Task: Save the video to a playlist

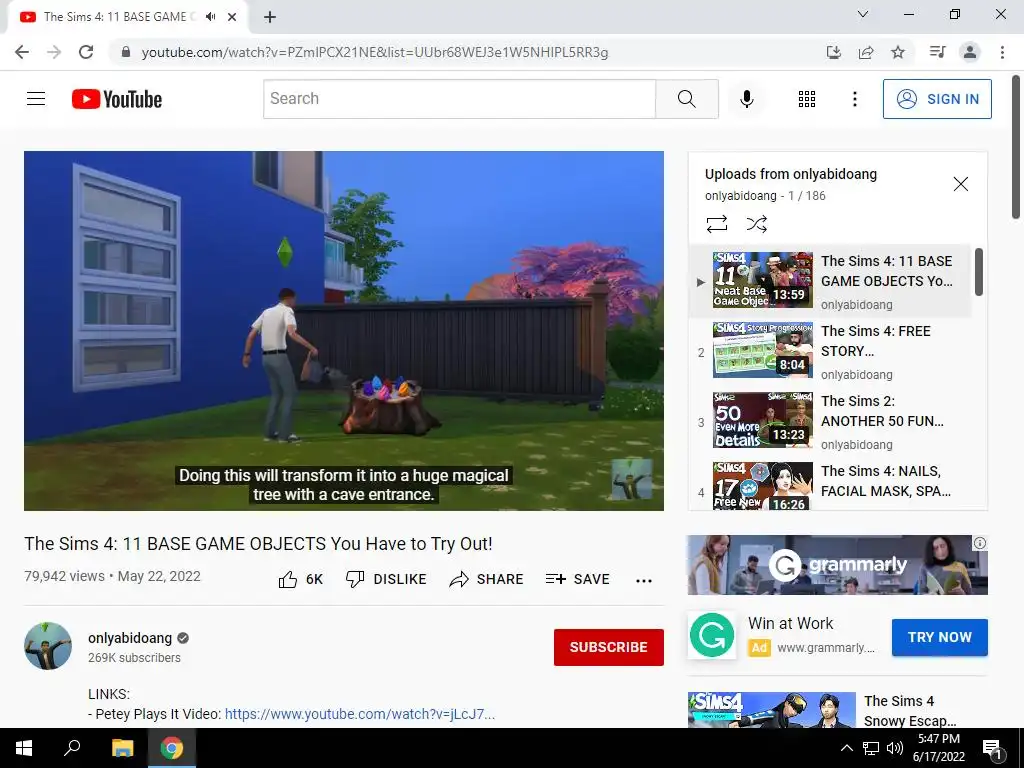Action: [577, 579]
